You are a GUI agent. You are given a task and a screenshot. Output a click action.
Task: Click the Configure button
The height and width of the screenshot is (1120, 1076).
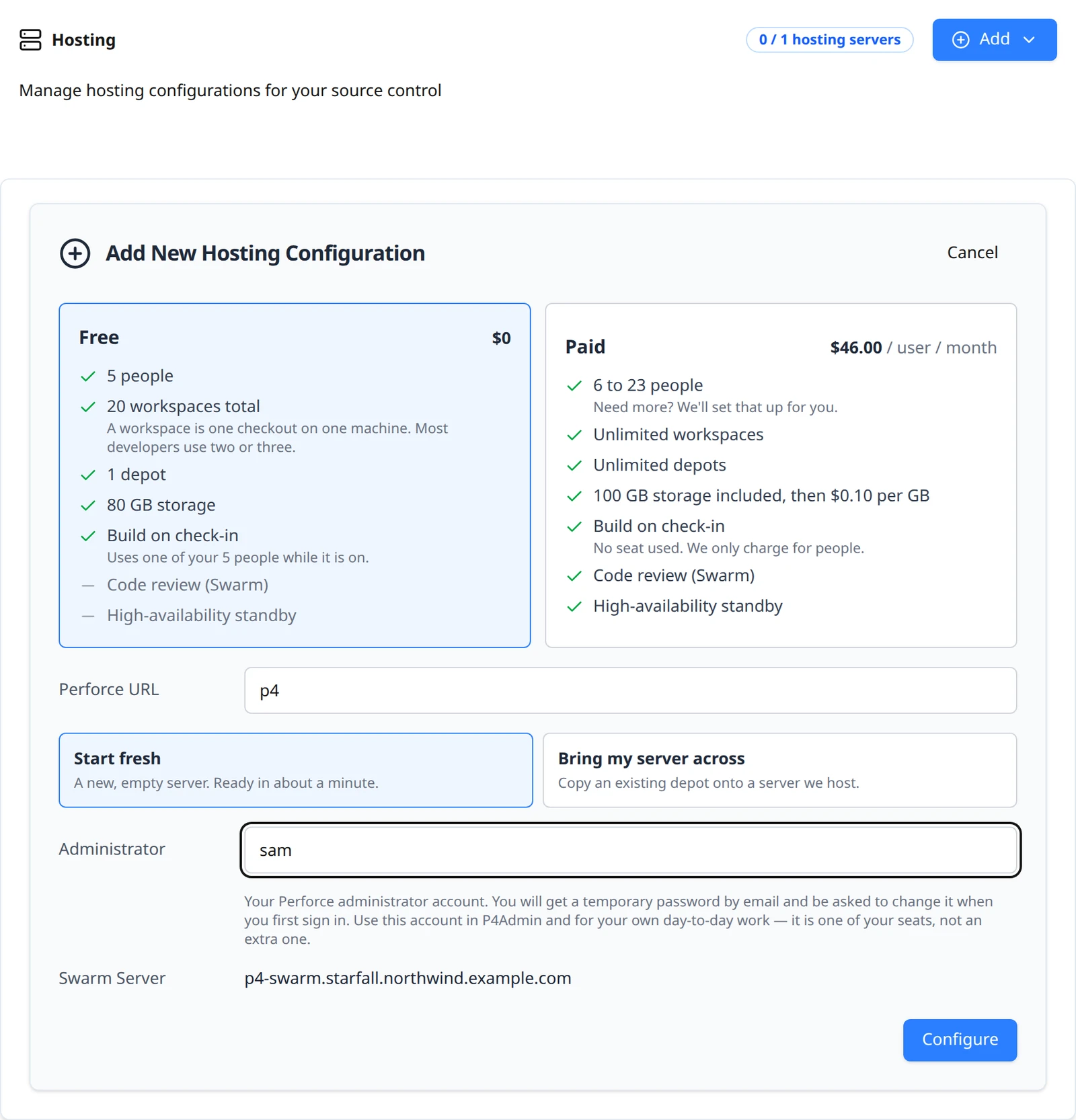pos(960,1040)
